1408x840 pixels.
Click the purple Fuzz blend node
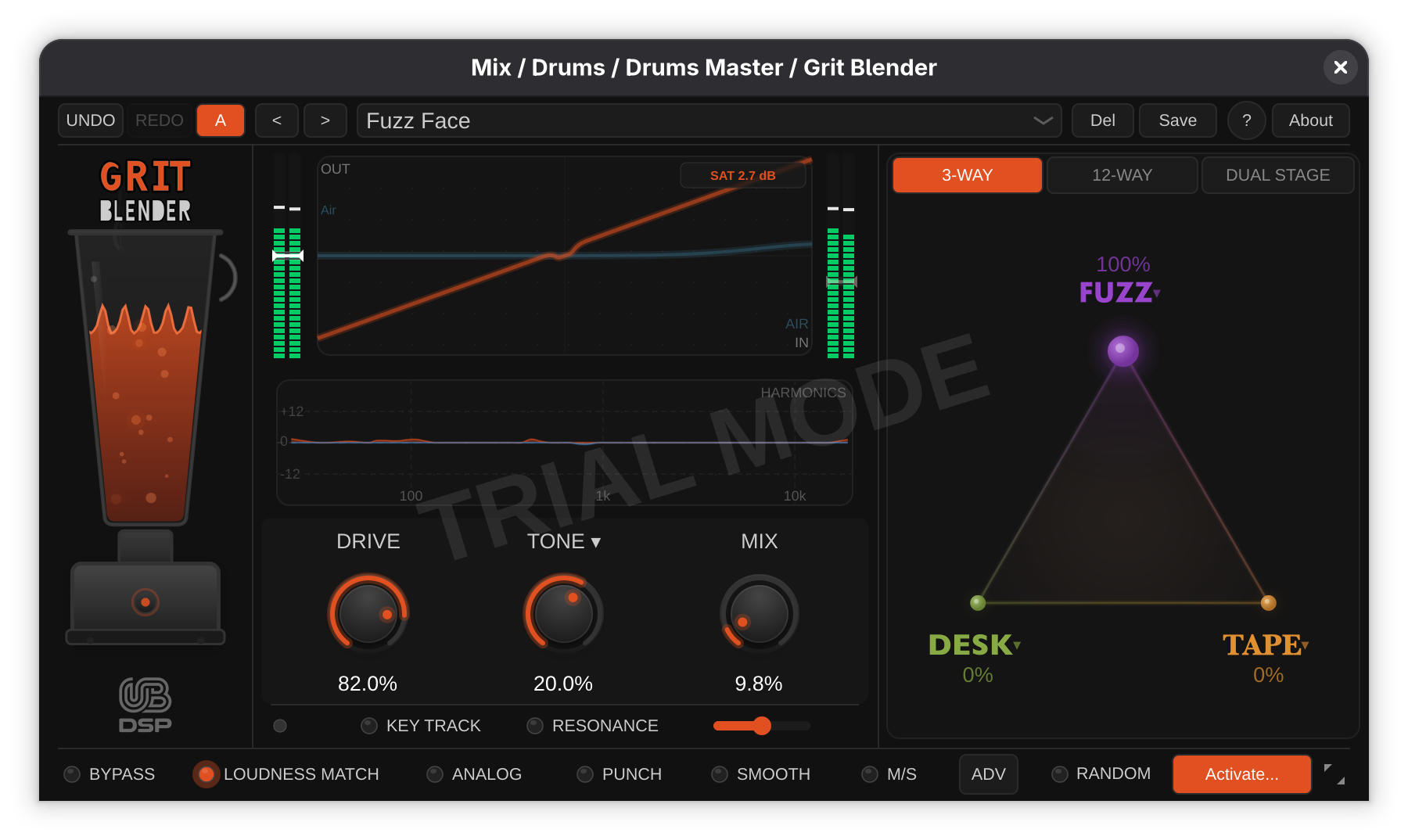(1122, 350)
